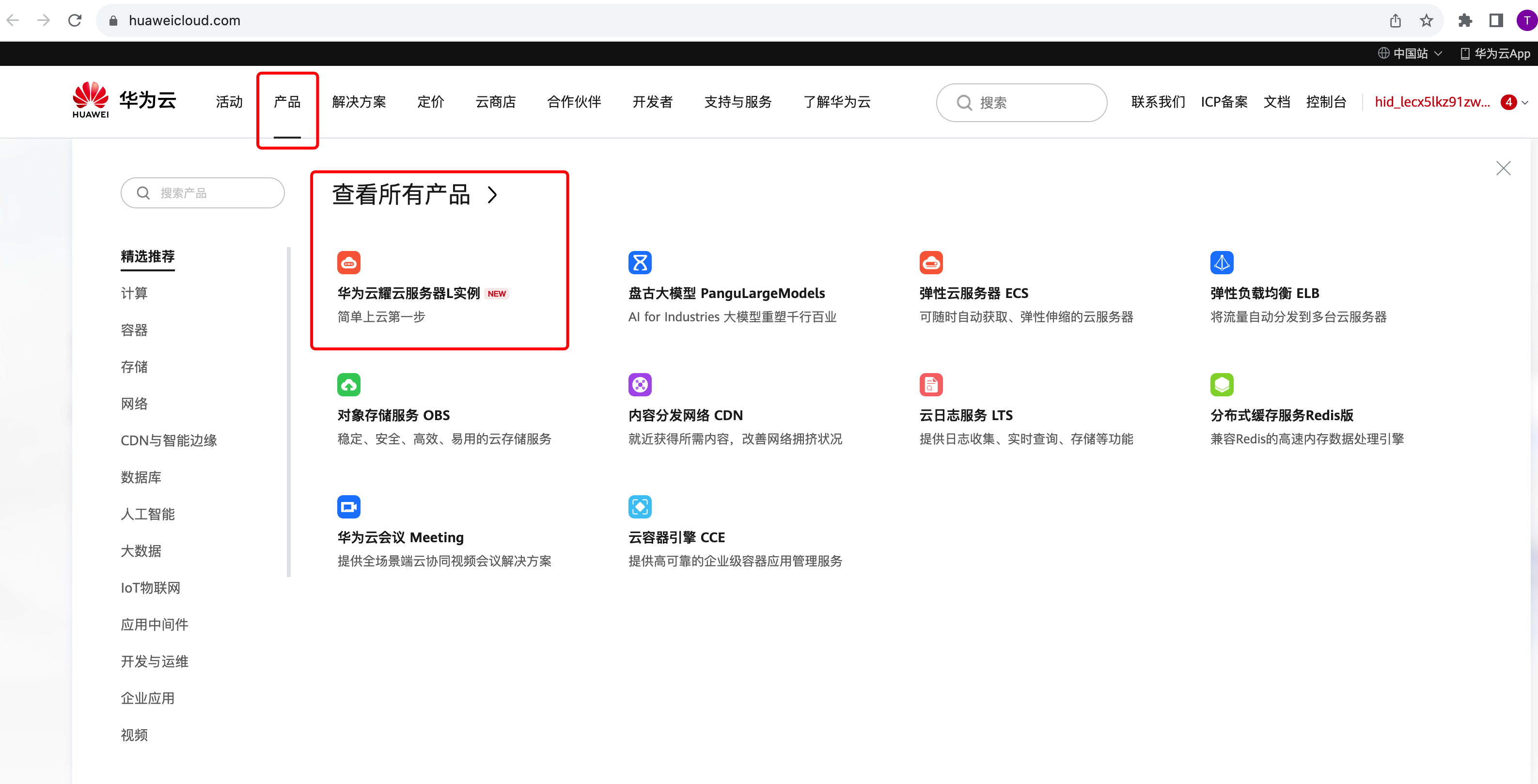Focus the main 搜索 input field

point(1021,103)
